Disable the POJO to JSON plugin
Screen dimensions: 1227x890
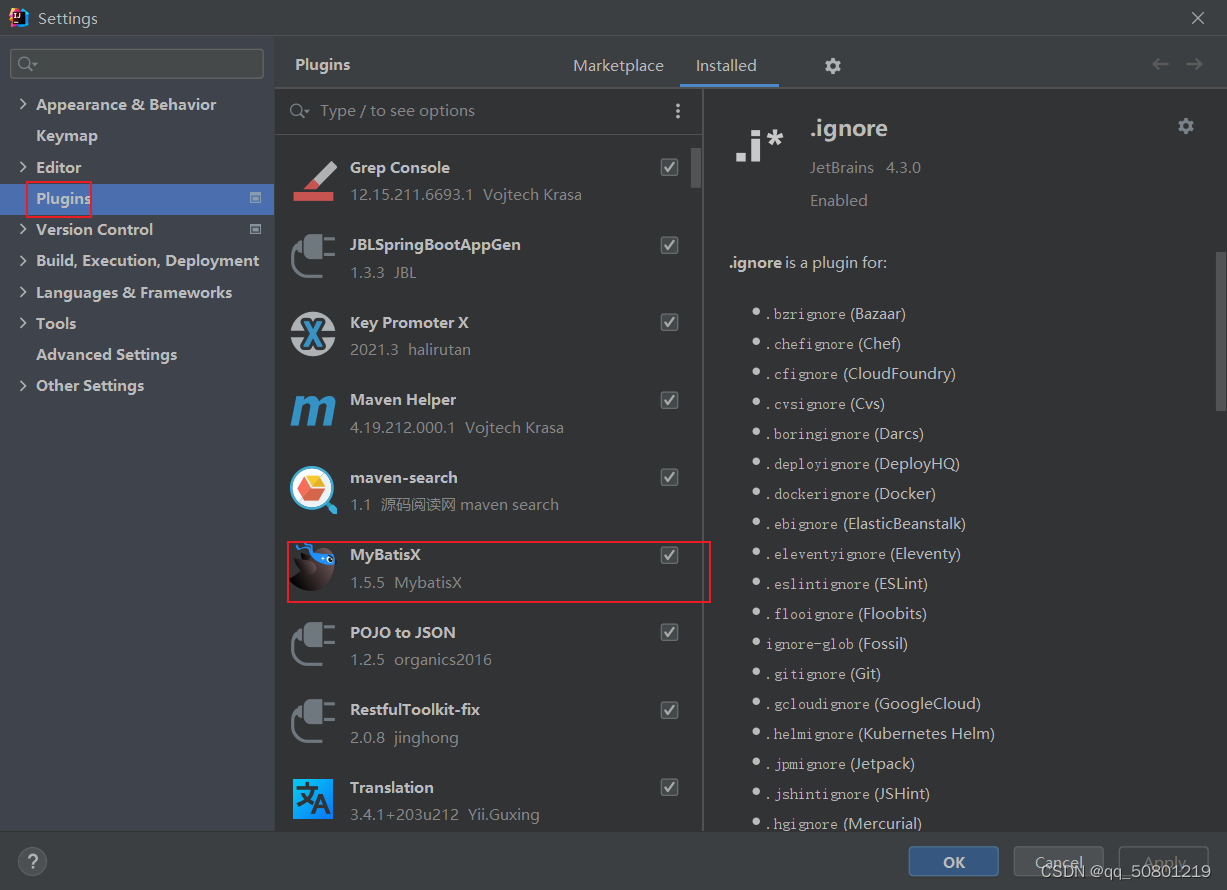click(670, 632)
